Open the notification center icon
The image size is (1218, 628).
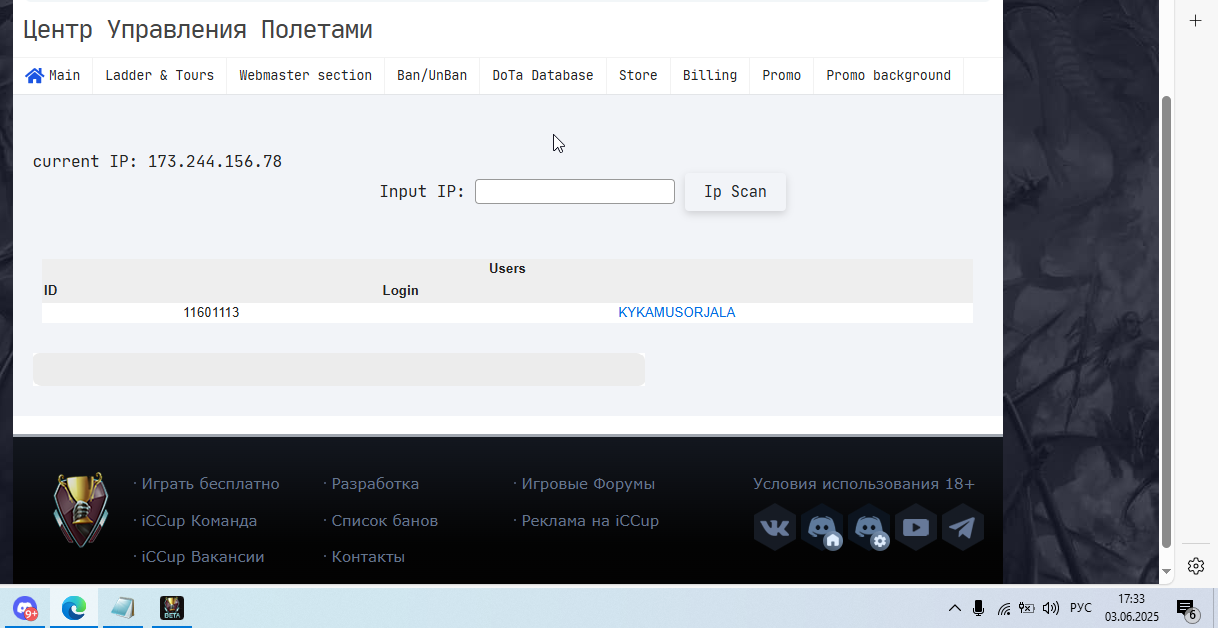click(x=1187, y=608)
